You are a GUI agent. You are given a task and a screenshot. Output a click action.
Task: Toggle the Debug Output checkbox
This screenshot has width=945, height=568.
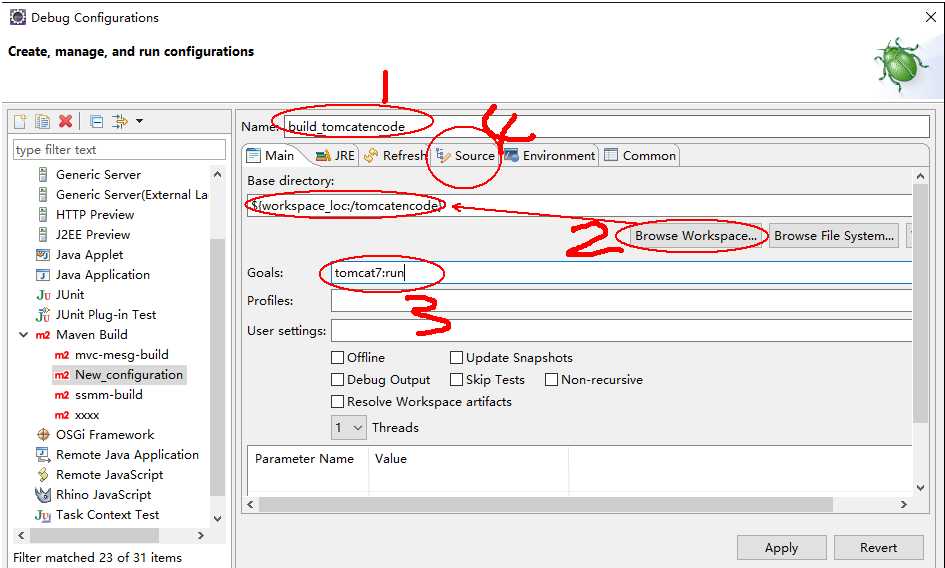point(338,380)
